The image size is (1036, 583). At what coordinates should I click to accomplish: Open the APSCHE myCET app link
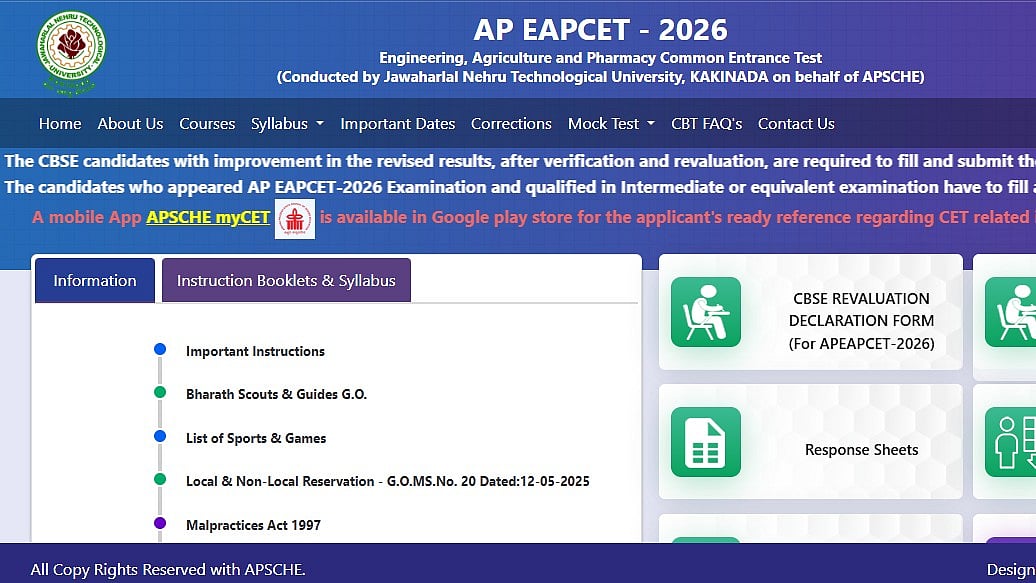point(208,217)
